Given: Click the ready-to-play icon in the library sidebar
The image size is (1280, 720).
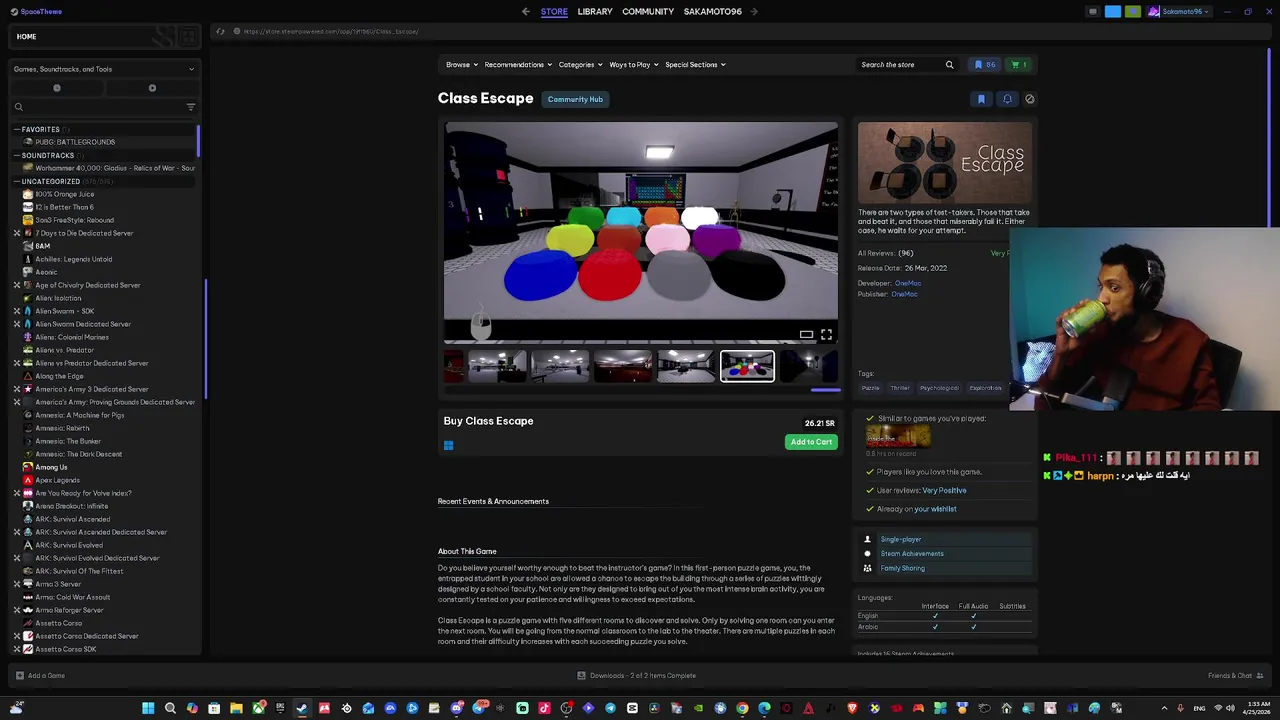Looking at the screenshot, I should pyautogui.click(x=152, y=88).
